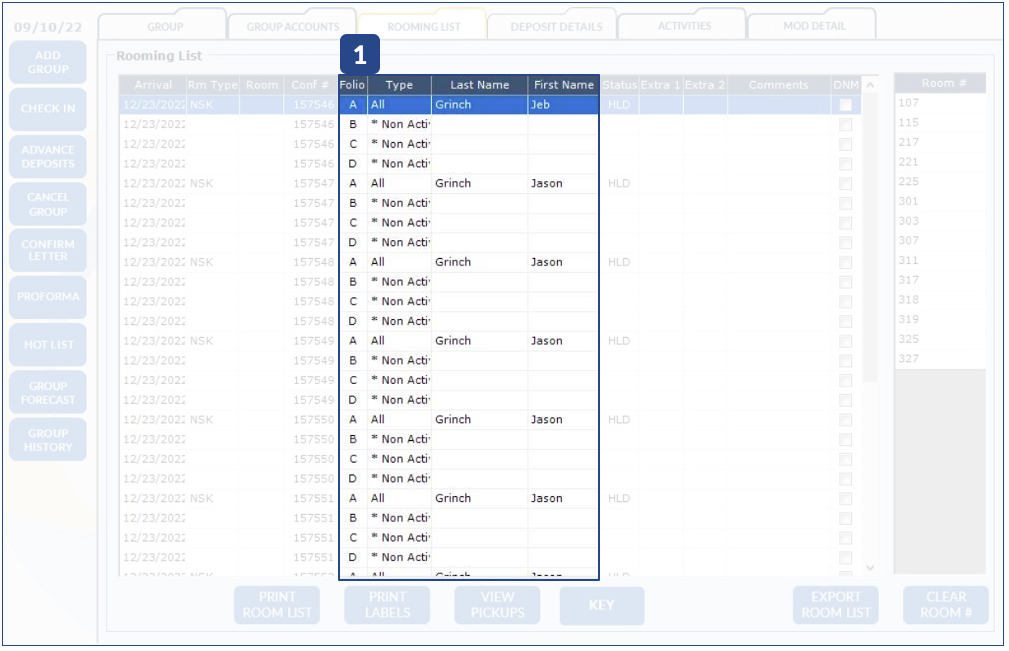The height and width of the screenshot is (651, 1009).
Task: Enable DNM checkbox for confirmation 157548 row A
Action: point(846,262)
